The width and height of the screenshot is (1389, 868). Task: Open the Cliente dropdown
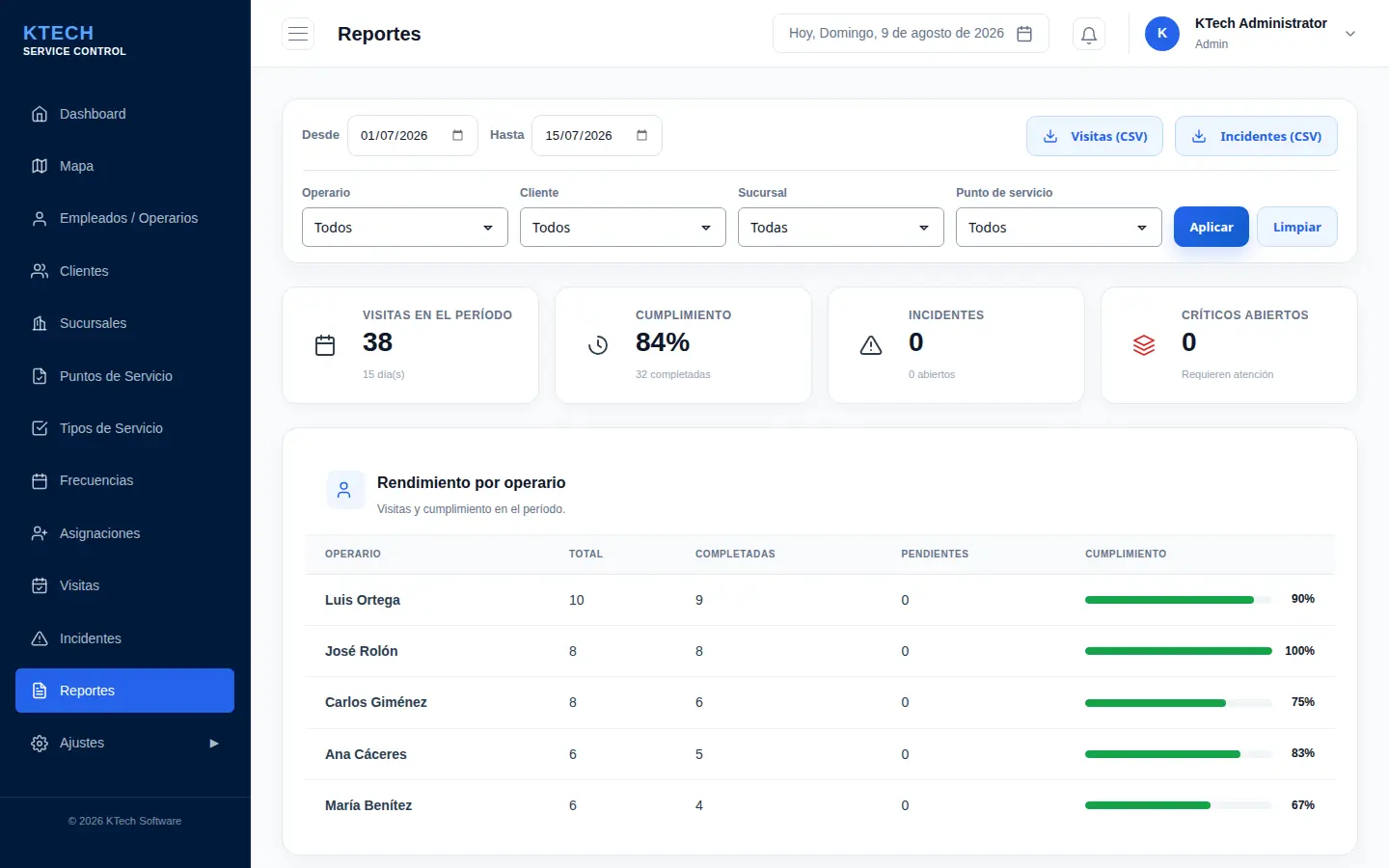pos(623,228)
